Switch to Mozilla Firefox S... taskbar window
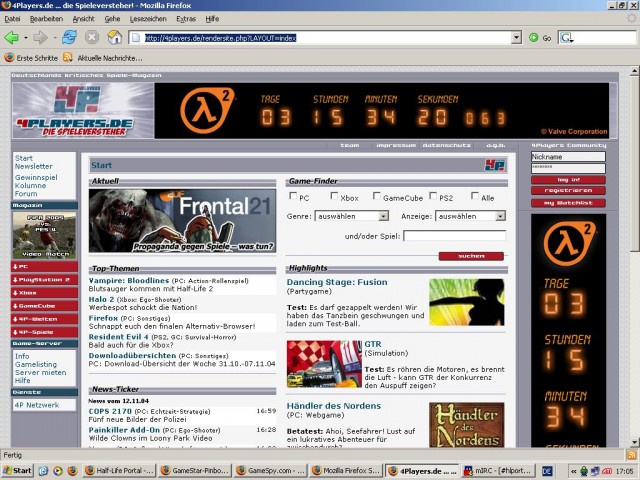 [347, 471]
